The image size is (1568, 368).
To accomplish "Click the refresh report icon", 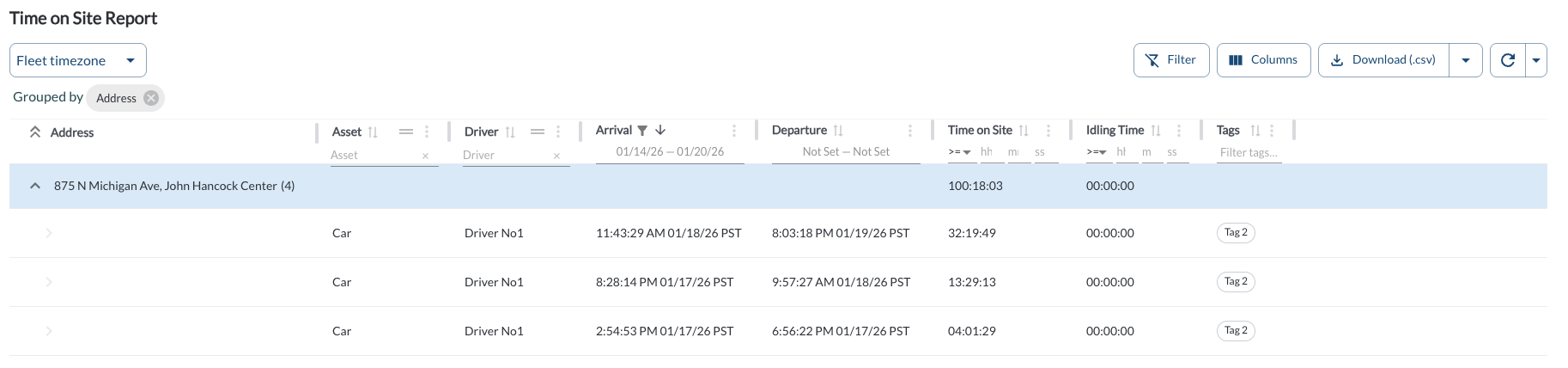I will (1507, 60).
